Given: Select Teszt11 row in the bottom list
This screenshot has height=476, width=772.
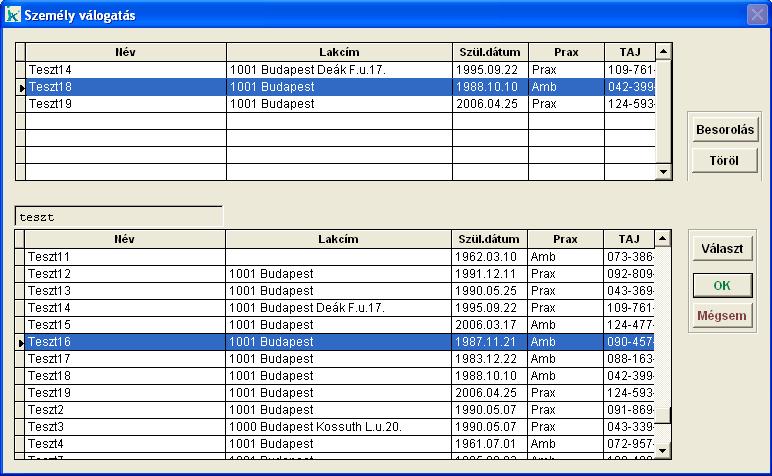Looking at the screenshot, I should 125,257.
